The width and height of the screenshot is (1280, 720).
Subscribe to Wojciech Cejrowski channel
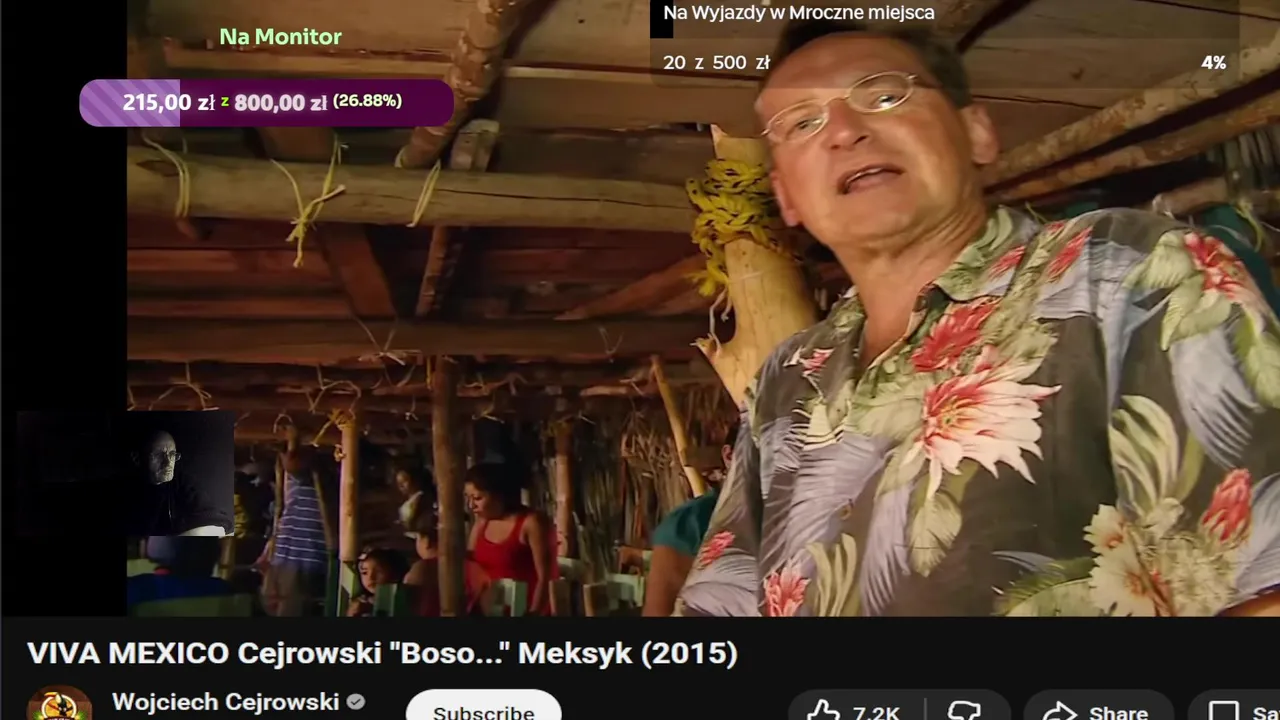click(x=483, y=707)
